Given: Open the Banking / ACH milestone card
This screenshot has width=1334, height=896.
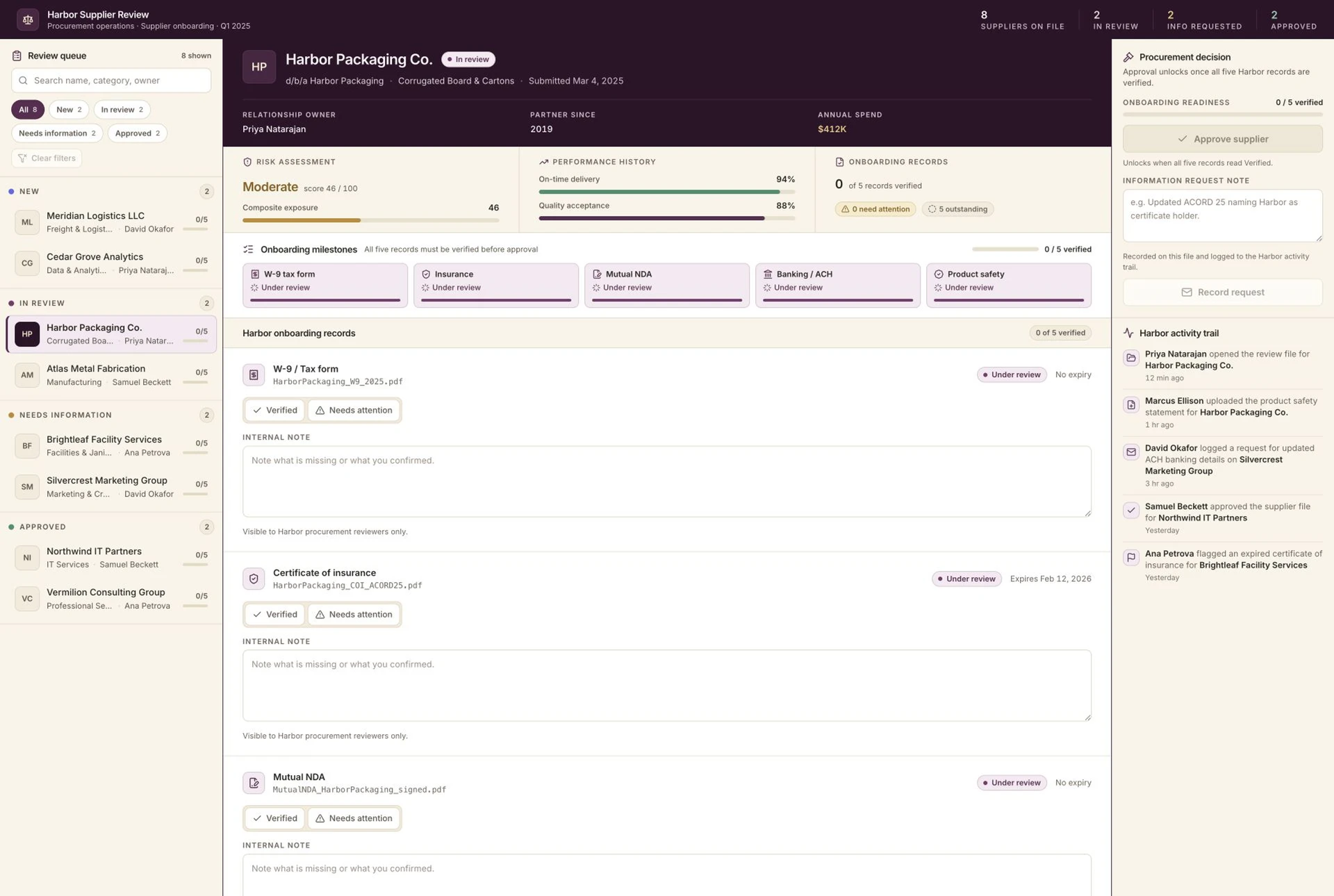Looking at the screenshot, I should [x=837, y=285].
